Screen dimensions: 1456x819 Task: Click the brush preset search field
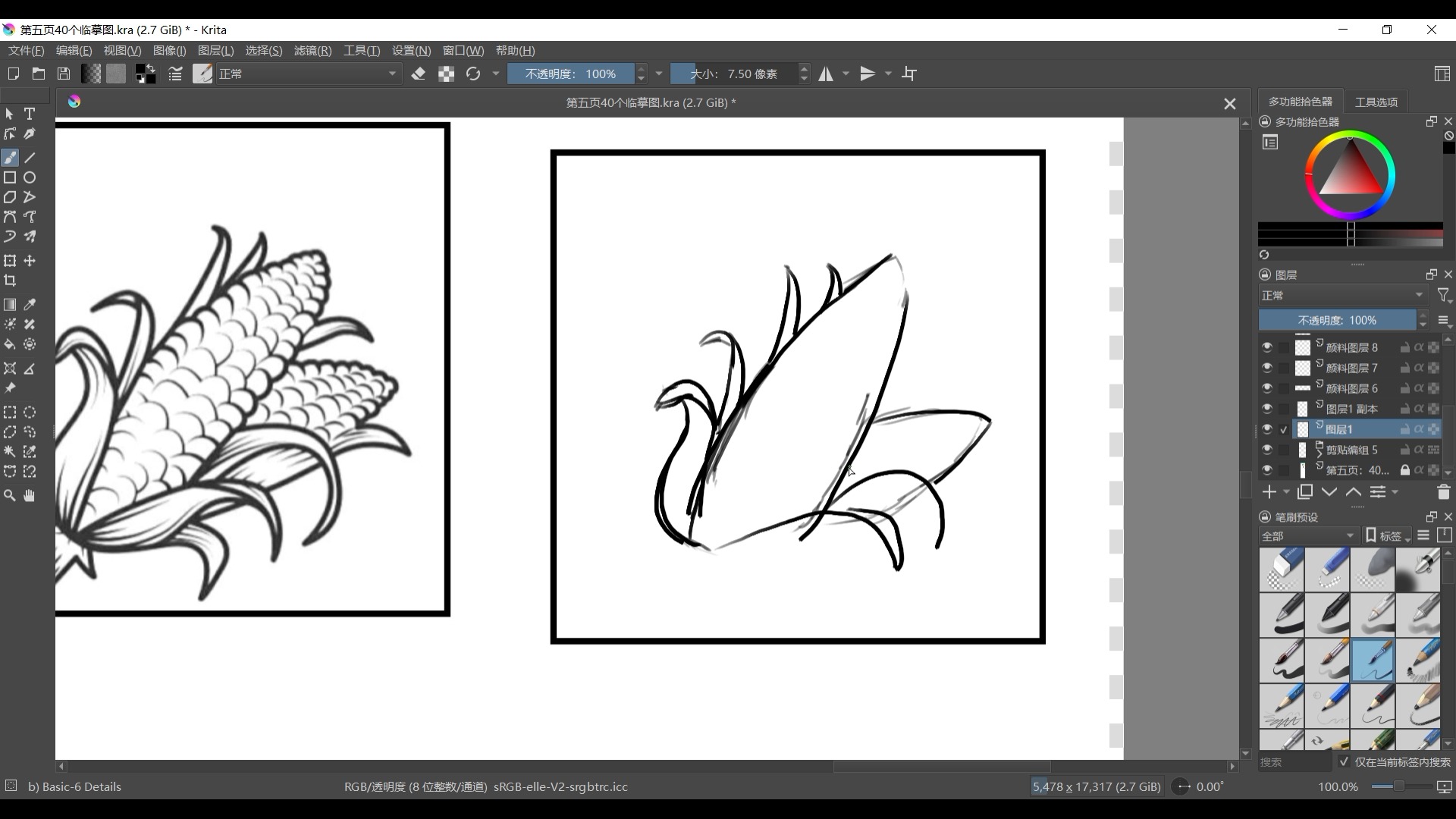(1295, 762)
